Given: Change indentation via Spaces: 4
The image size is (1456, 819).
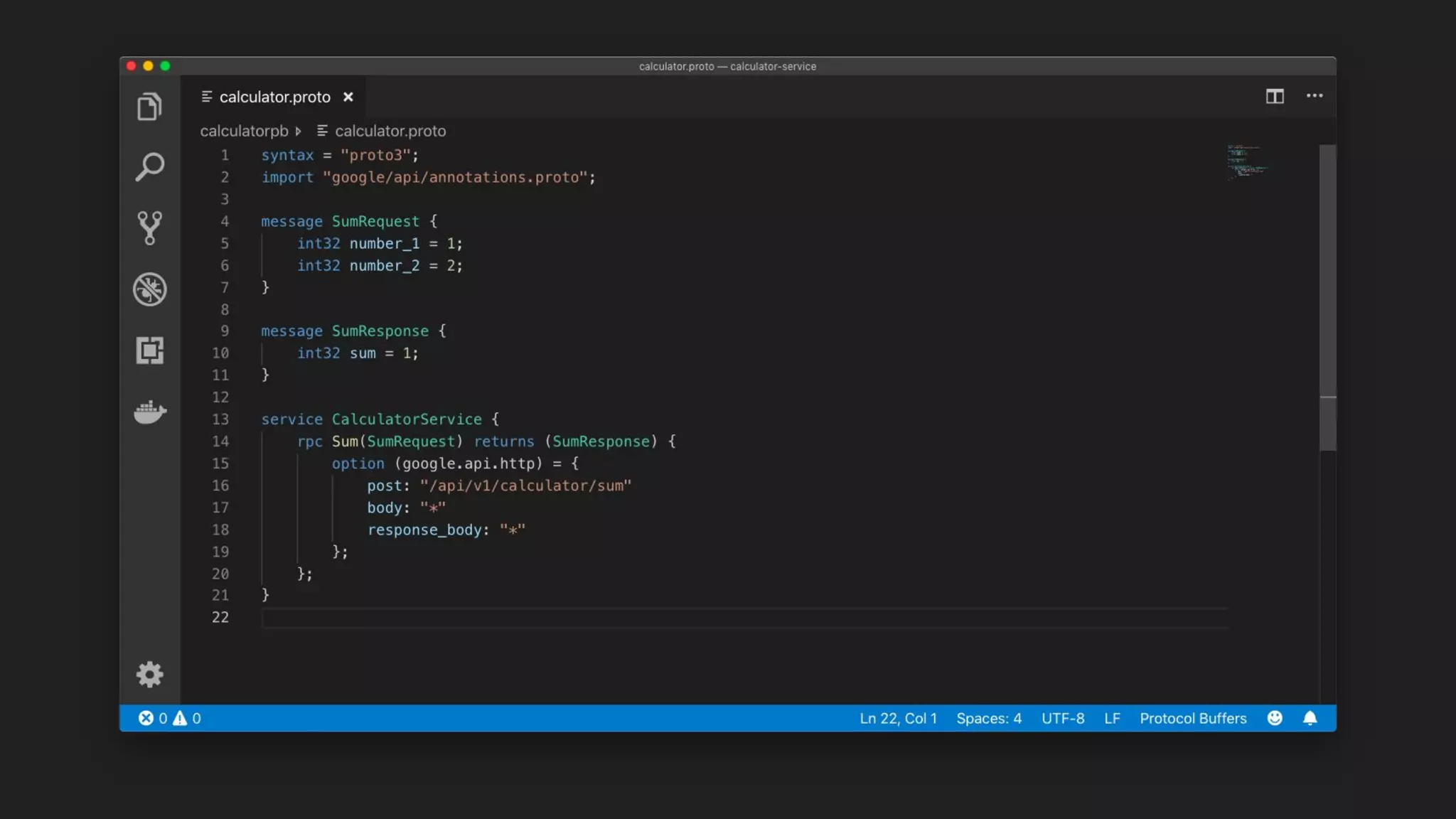Looking at the screenshot, I should coord(988,718).
